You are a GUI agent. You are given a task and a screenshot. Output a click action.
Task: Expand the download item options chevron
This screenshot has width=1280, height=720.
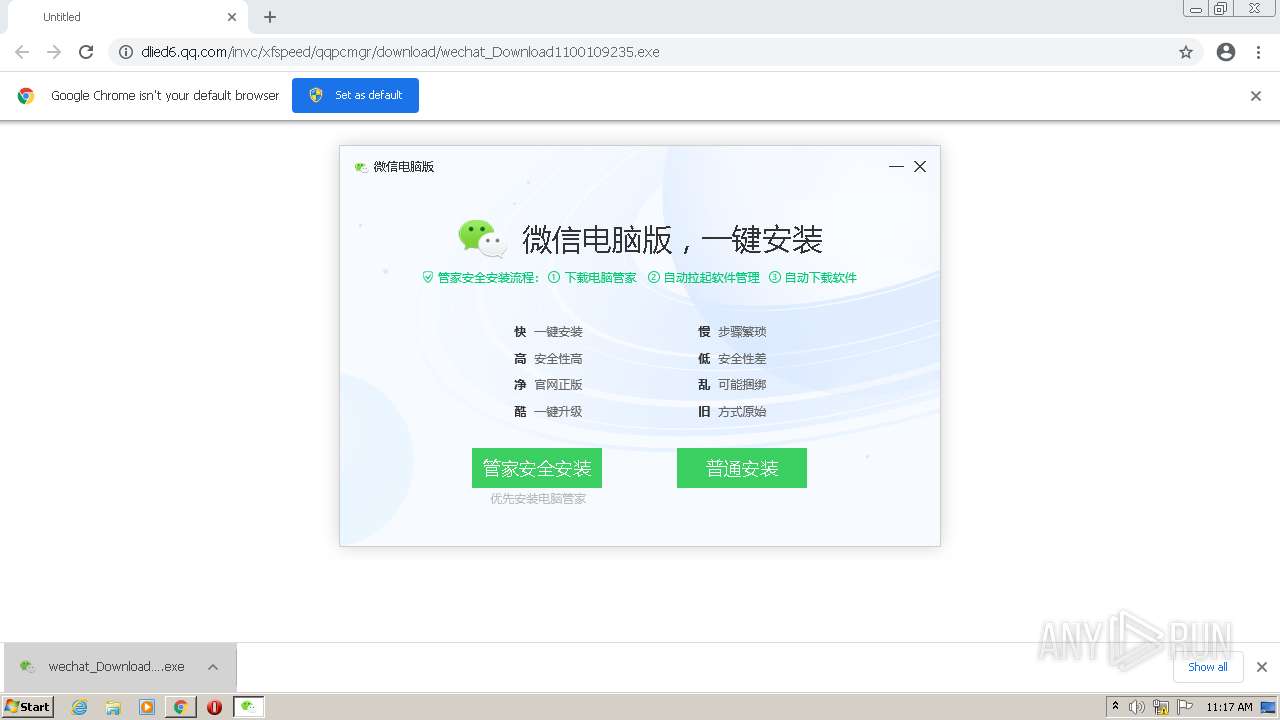click(213, 667)
